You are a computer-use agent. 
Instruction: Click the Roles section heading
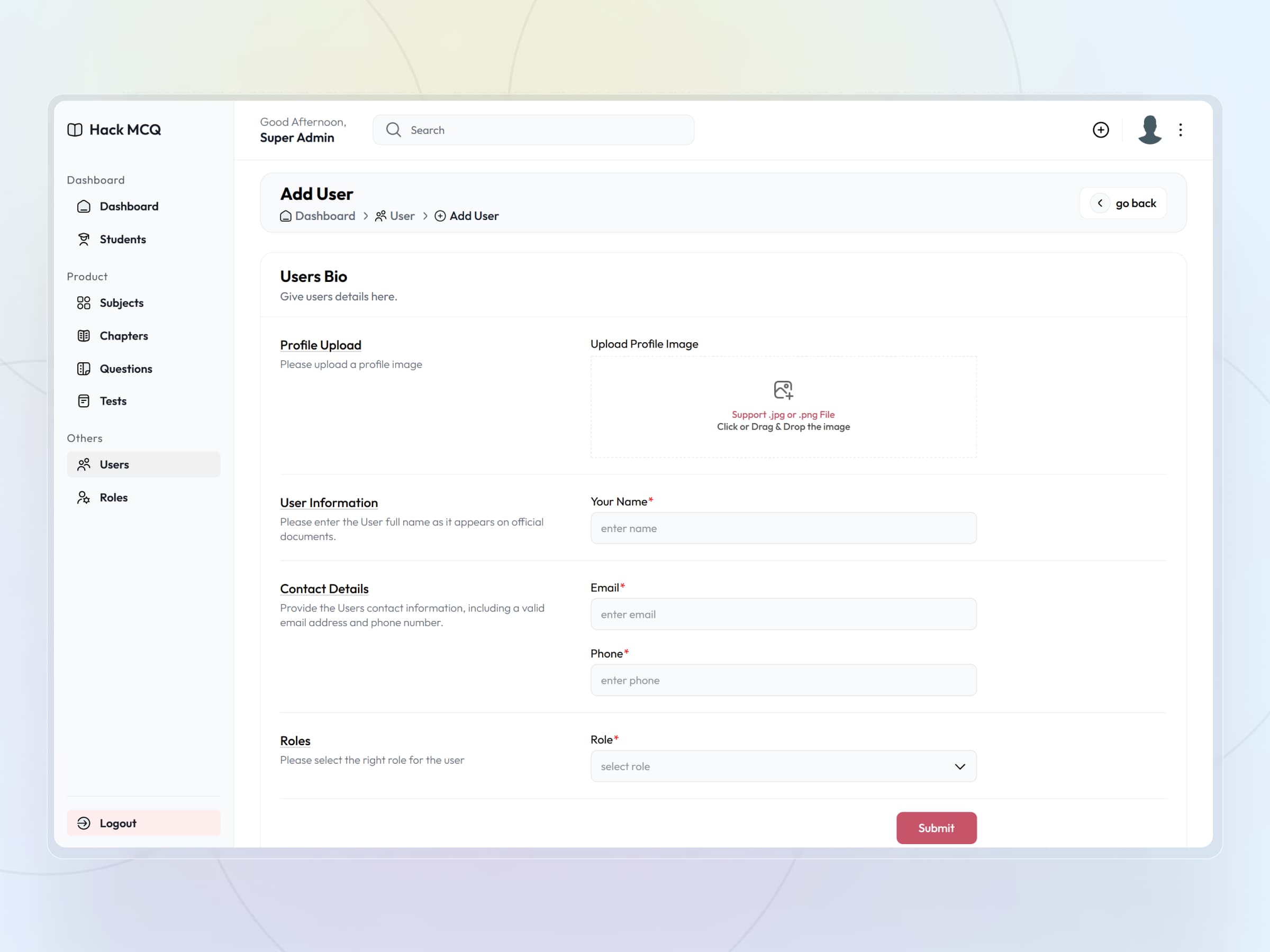click(295, 741)
